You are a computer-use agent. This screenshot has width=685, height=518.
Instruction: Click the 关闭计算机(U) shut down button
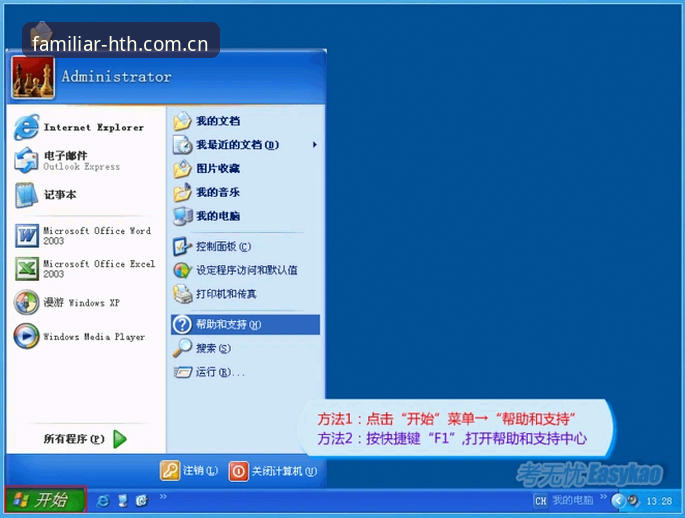pyautogui.click(x=273, y=471)
